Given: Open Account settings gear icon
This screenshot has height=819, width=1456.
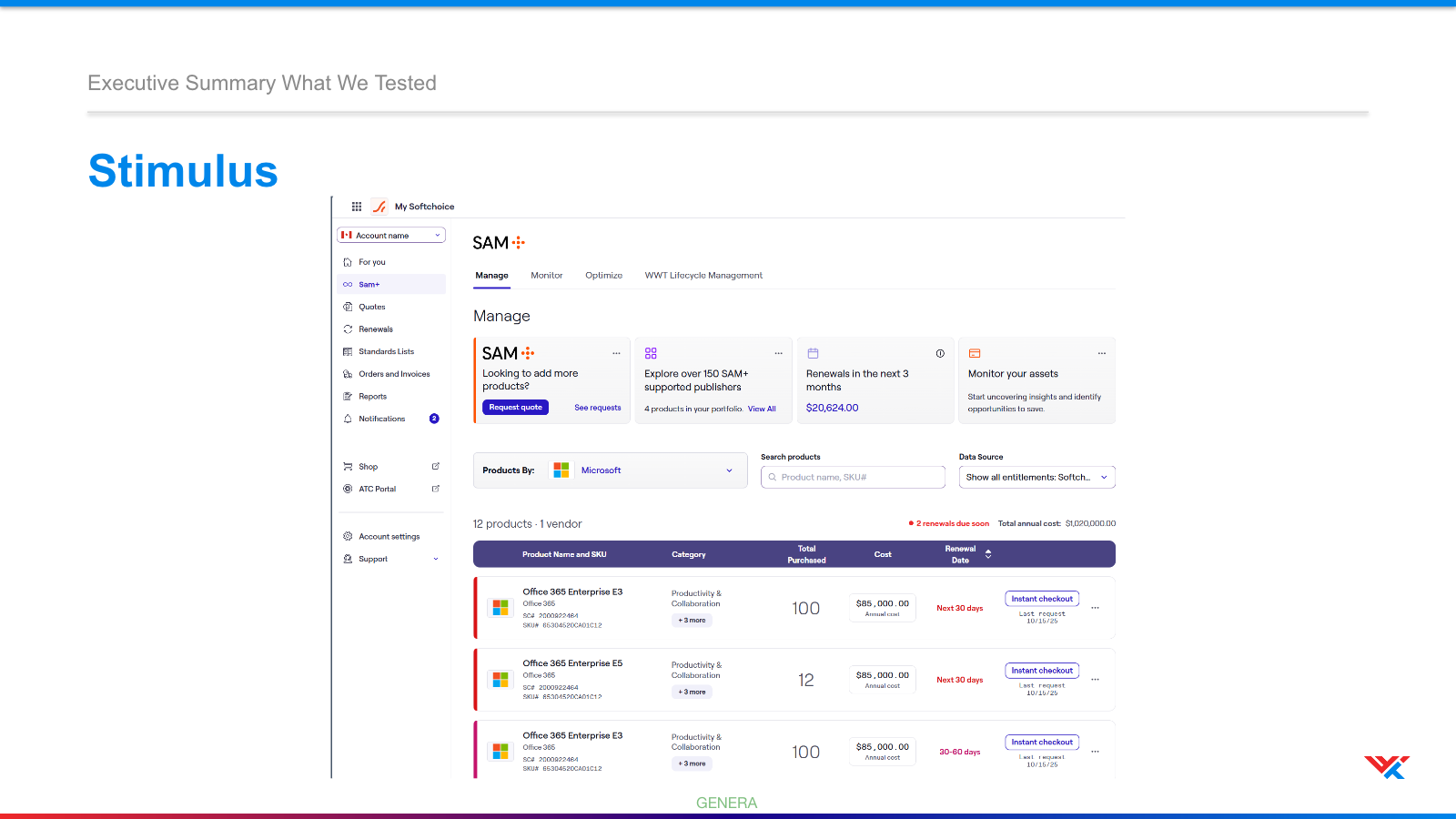Looking at the screenshot, I should tap(348, 537).
